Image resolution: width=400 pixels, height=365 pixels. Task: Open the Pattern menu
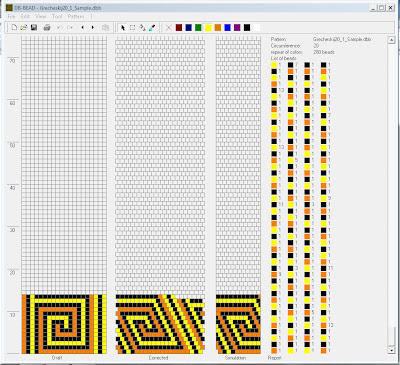point(76,16)
